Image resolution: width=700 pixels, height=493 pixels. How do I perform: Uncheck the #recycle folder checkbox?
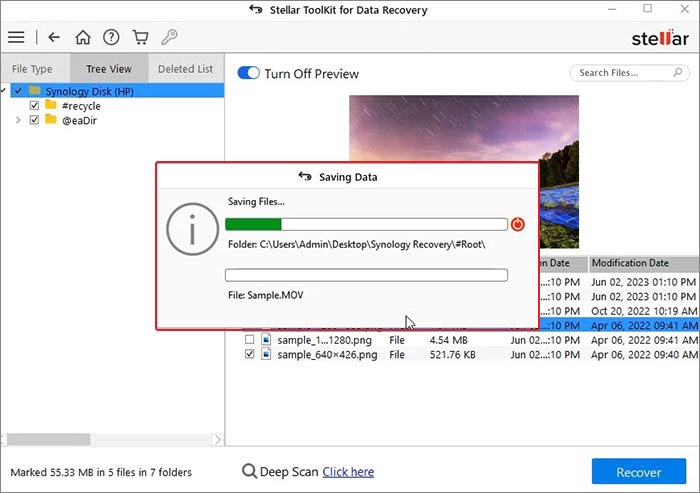(34, 105)
